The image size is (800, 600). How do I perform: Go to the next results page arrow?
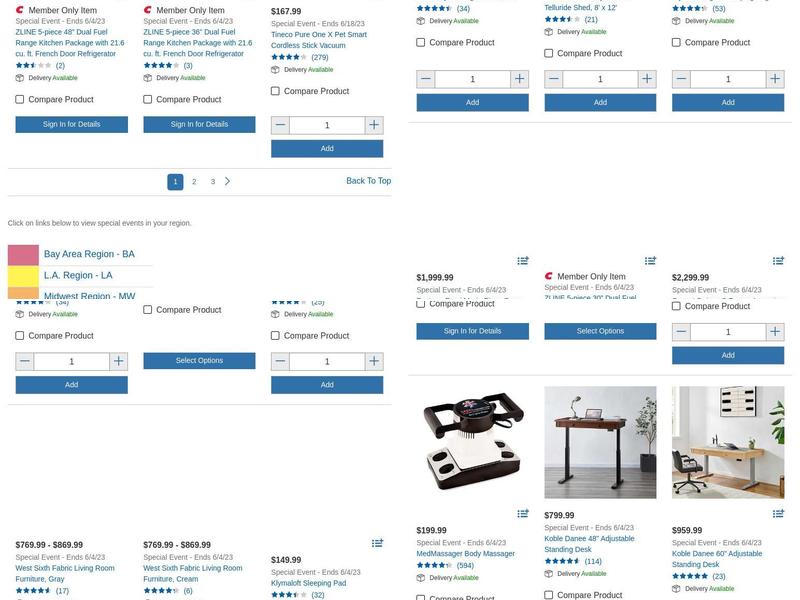[228, 181]
